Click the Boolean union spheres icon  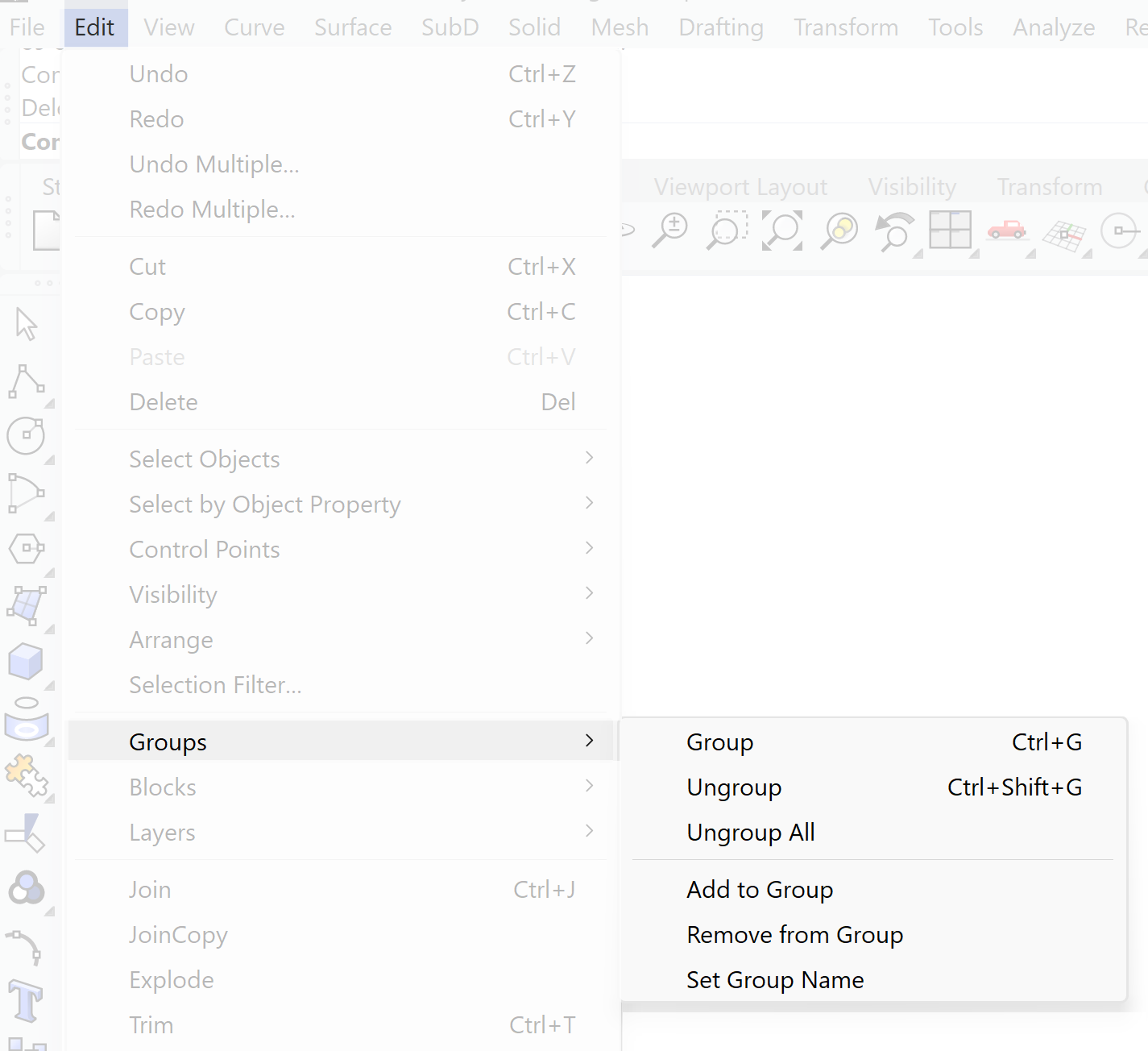[x=26, y=888]
